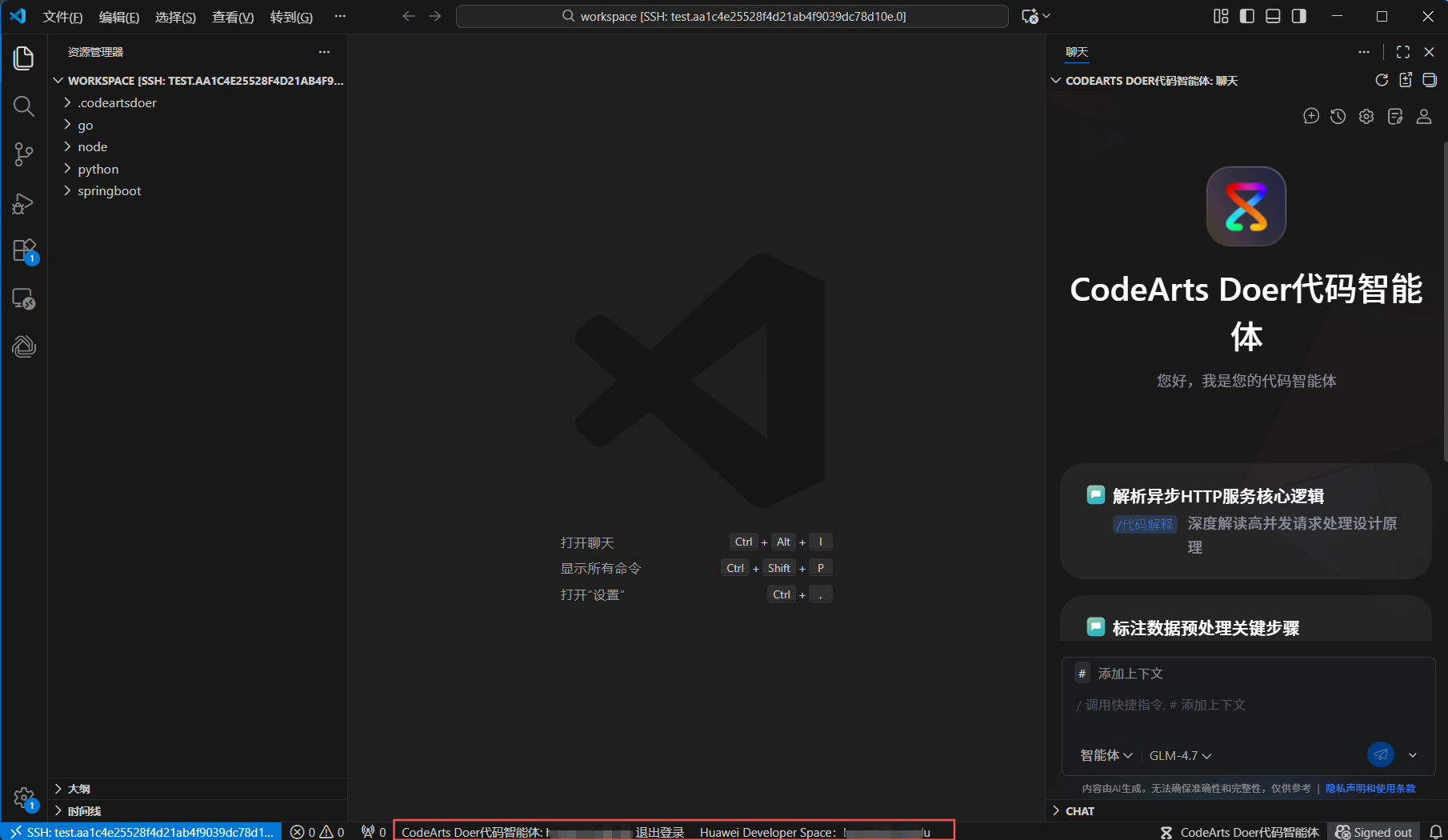Screen dimensions: 1448x840
Task: Toggle the secondary side bar
Action: point(1299,16)
